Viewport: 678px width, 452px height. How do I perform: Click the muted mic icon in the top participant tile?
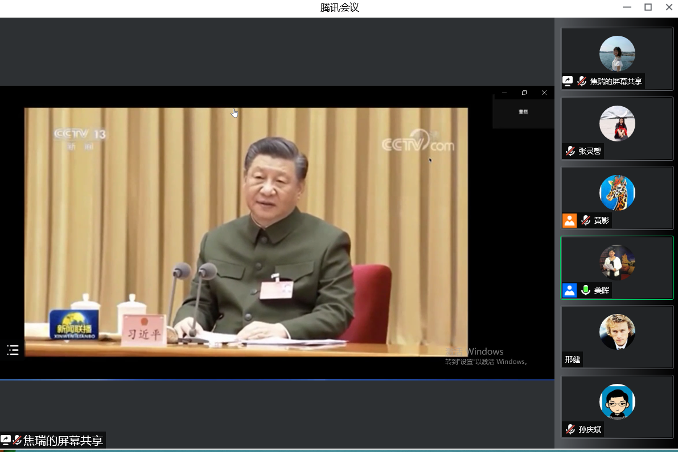coord(581,81)
